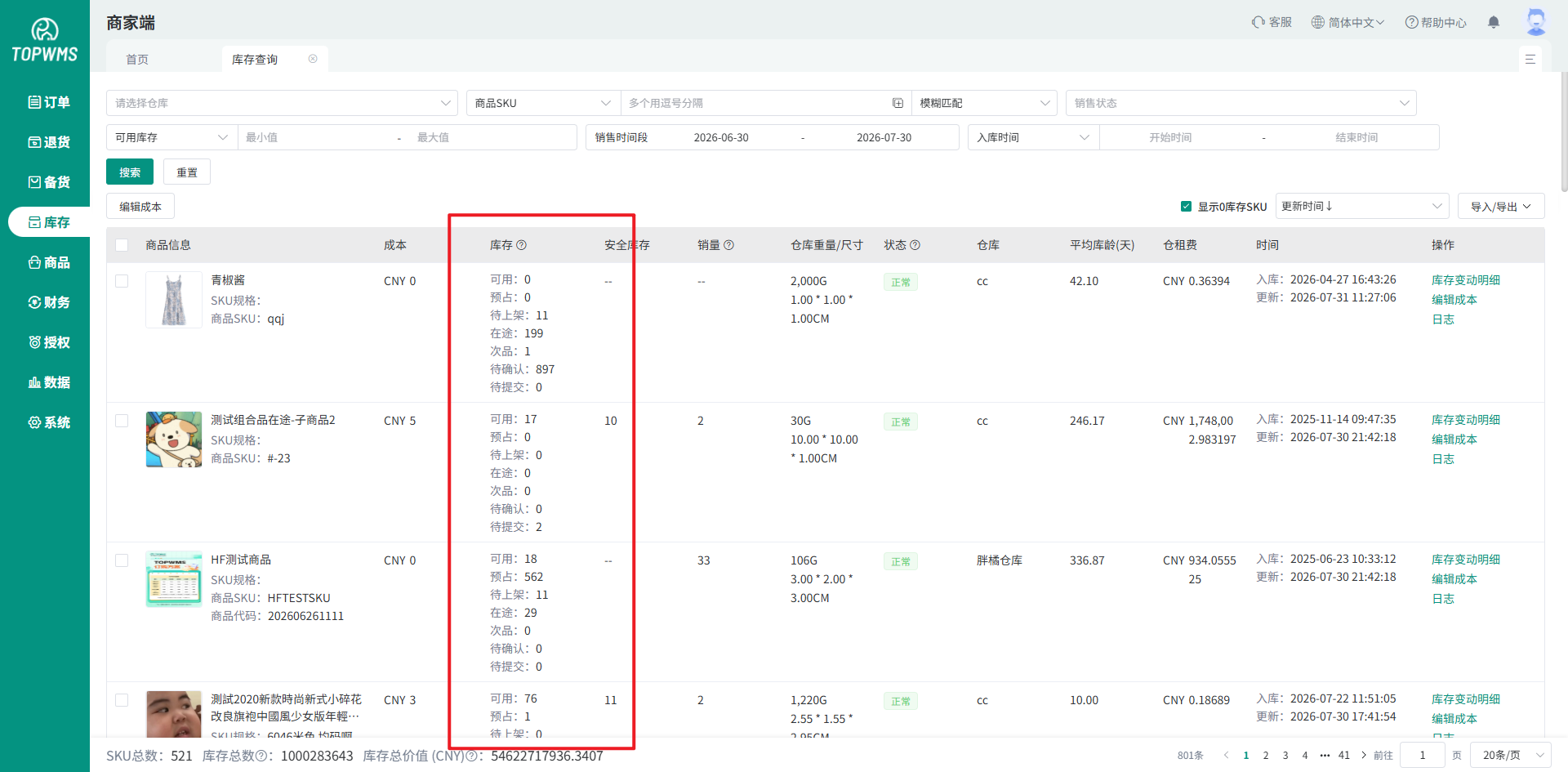This screenshot has width=1568, height=772.
Task: Click the 销量 column help icon
Action: tap(729, 245)
